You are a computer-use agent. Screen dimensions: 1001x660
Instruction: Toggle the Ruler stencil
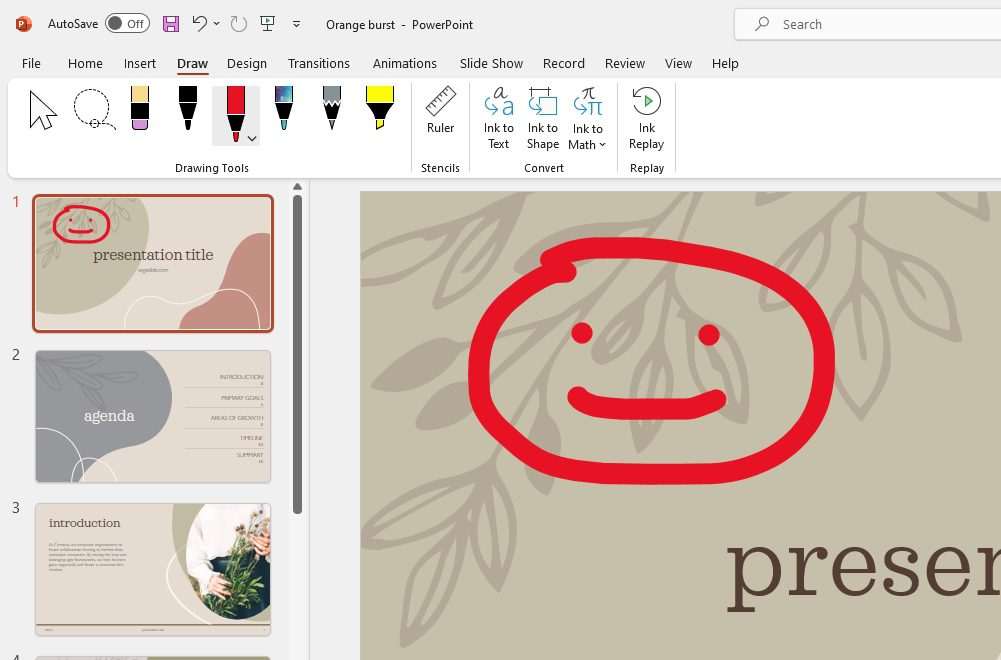click(440, 110)
